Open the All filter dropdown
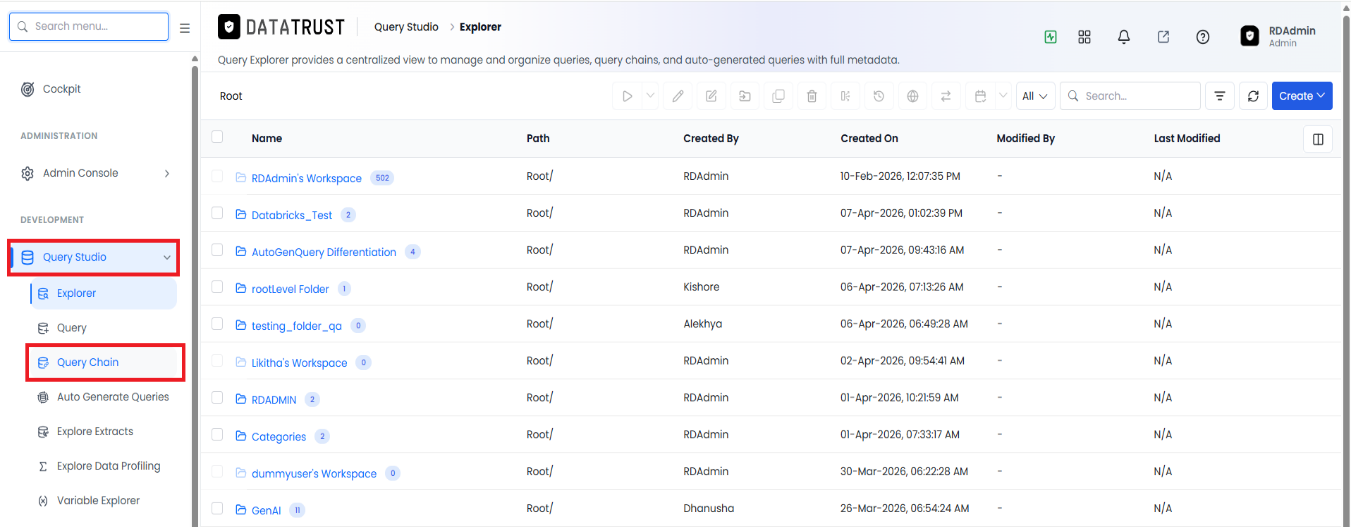The width and height of the screenshot is (1351, 527). 1035,96
